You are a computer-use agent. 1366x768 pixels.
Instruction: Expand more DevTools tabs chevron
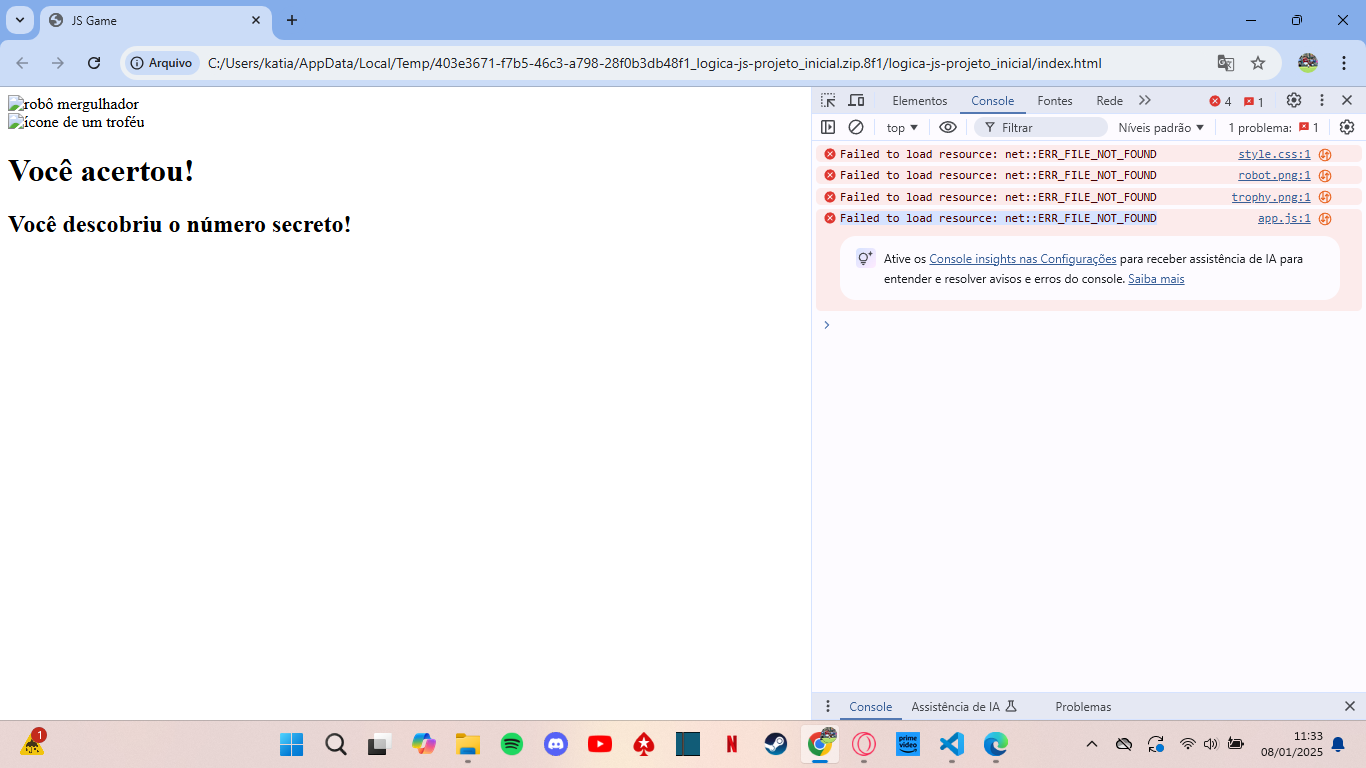coord(1145,101)
